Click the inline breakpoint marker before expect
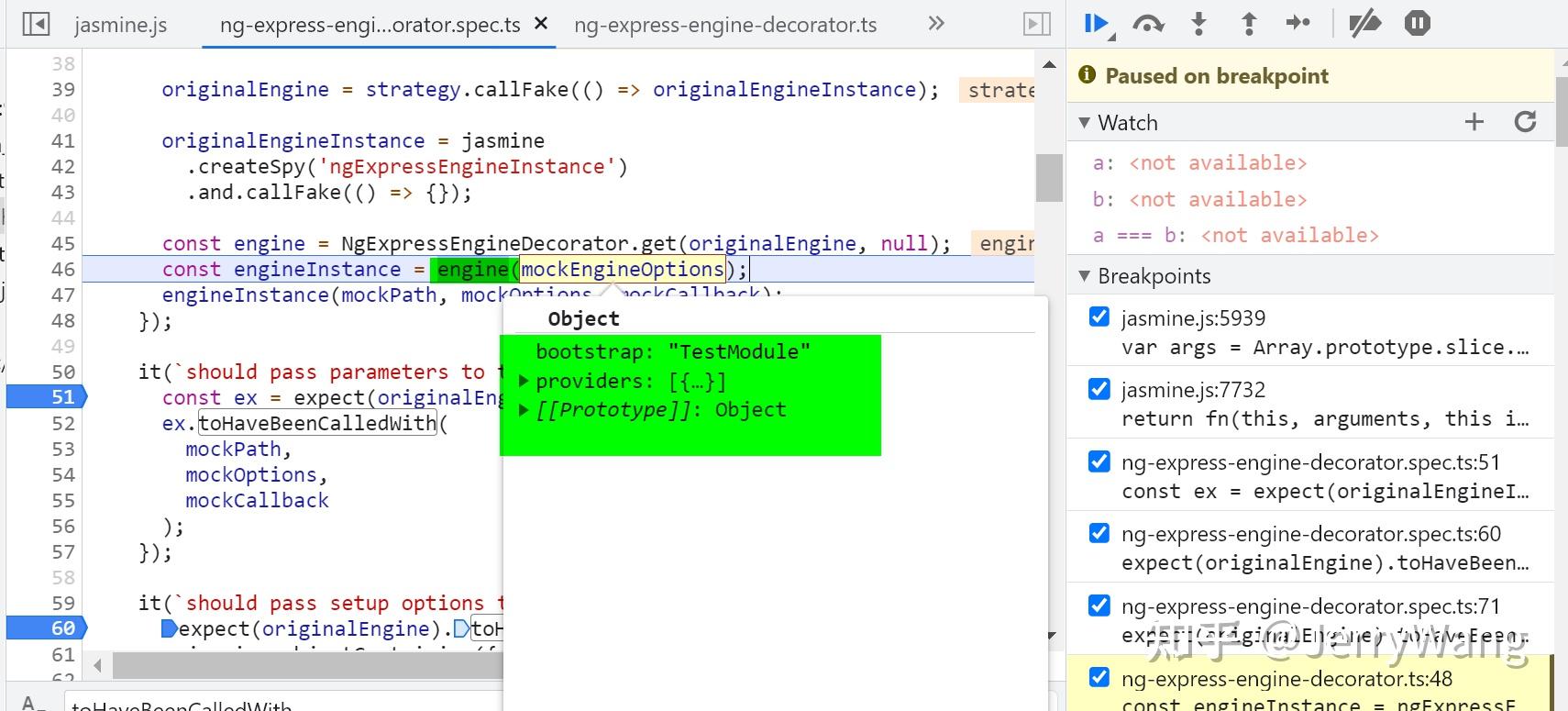Image resolution: width=1568 pixels, height=711 pixels. (x=169, y=628)
